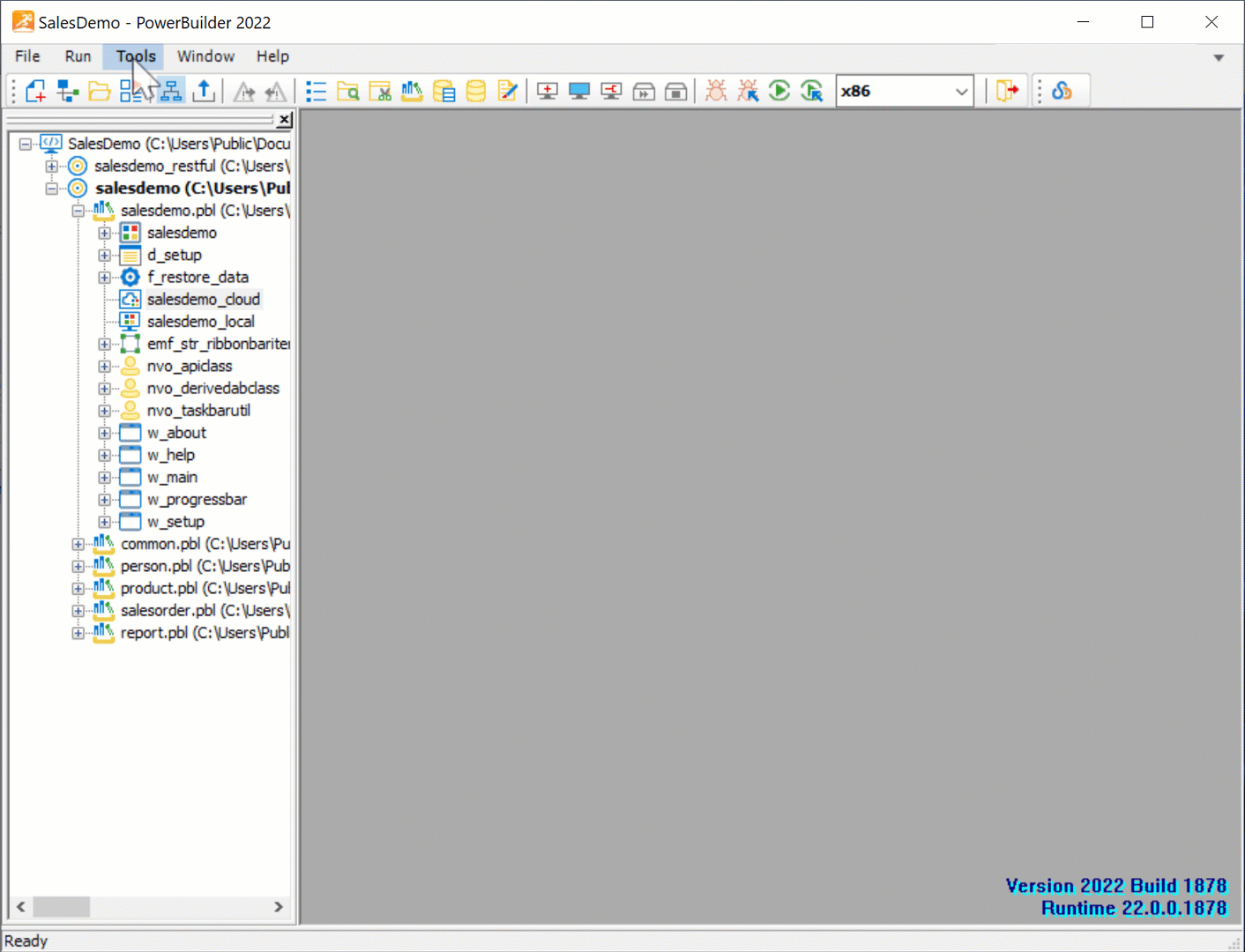The height and width of the screenshot is (952, 1245).
Task: Open the File menu
Action: [27, 56]
